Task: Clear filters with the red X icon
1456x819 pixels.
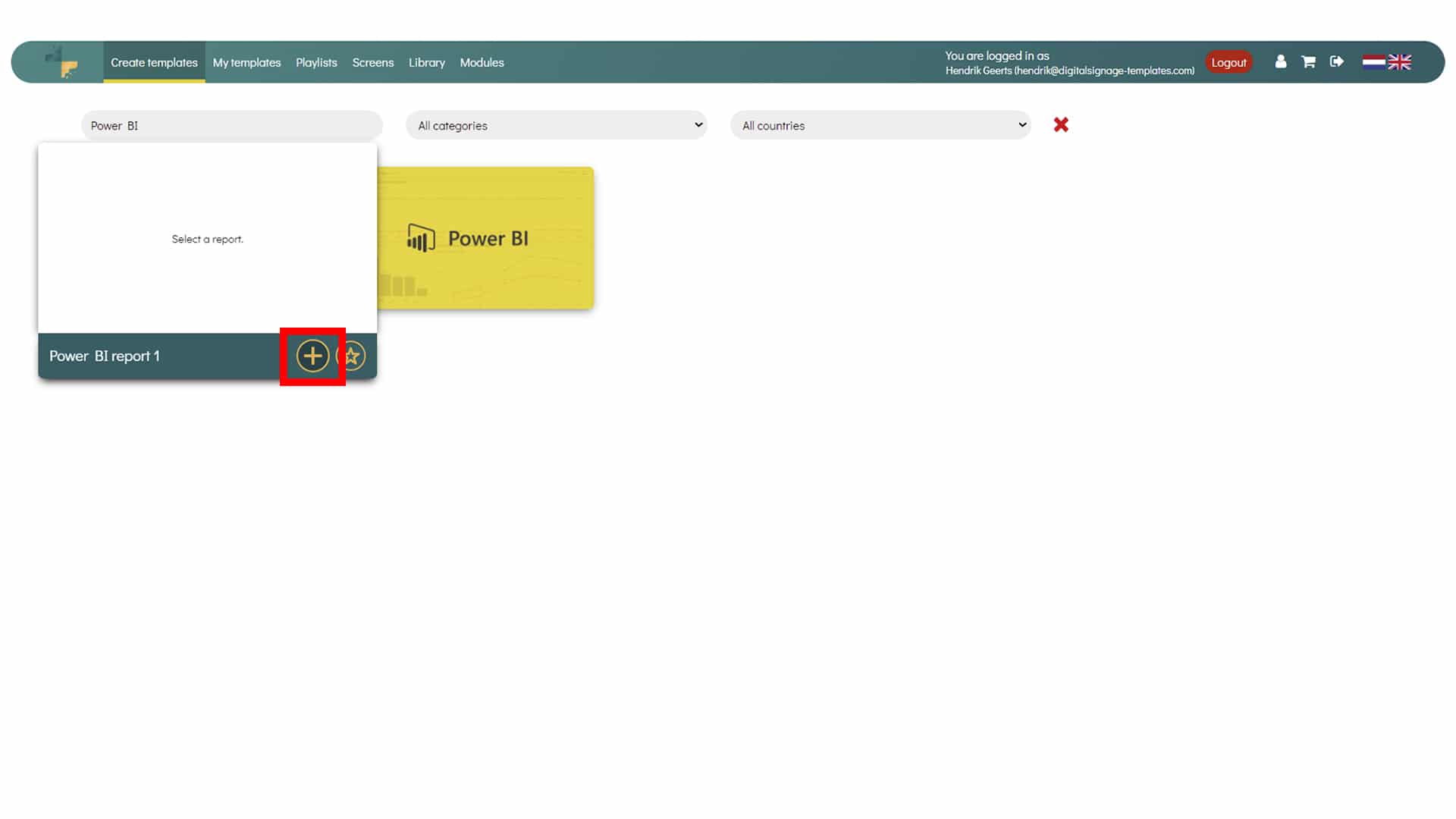Action: coord(1061,125)
